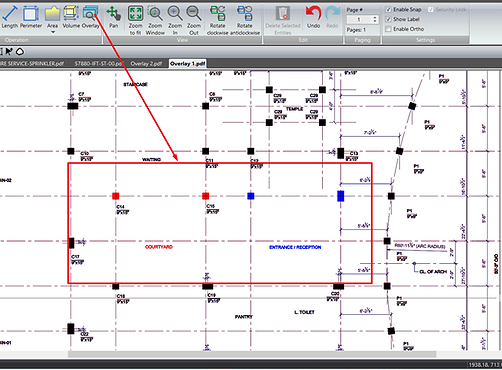Switch to the Overlay 2.pdf tab

click(146, 63)
